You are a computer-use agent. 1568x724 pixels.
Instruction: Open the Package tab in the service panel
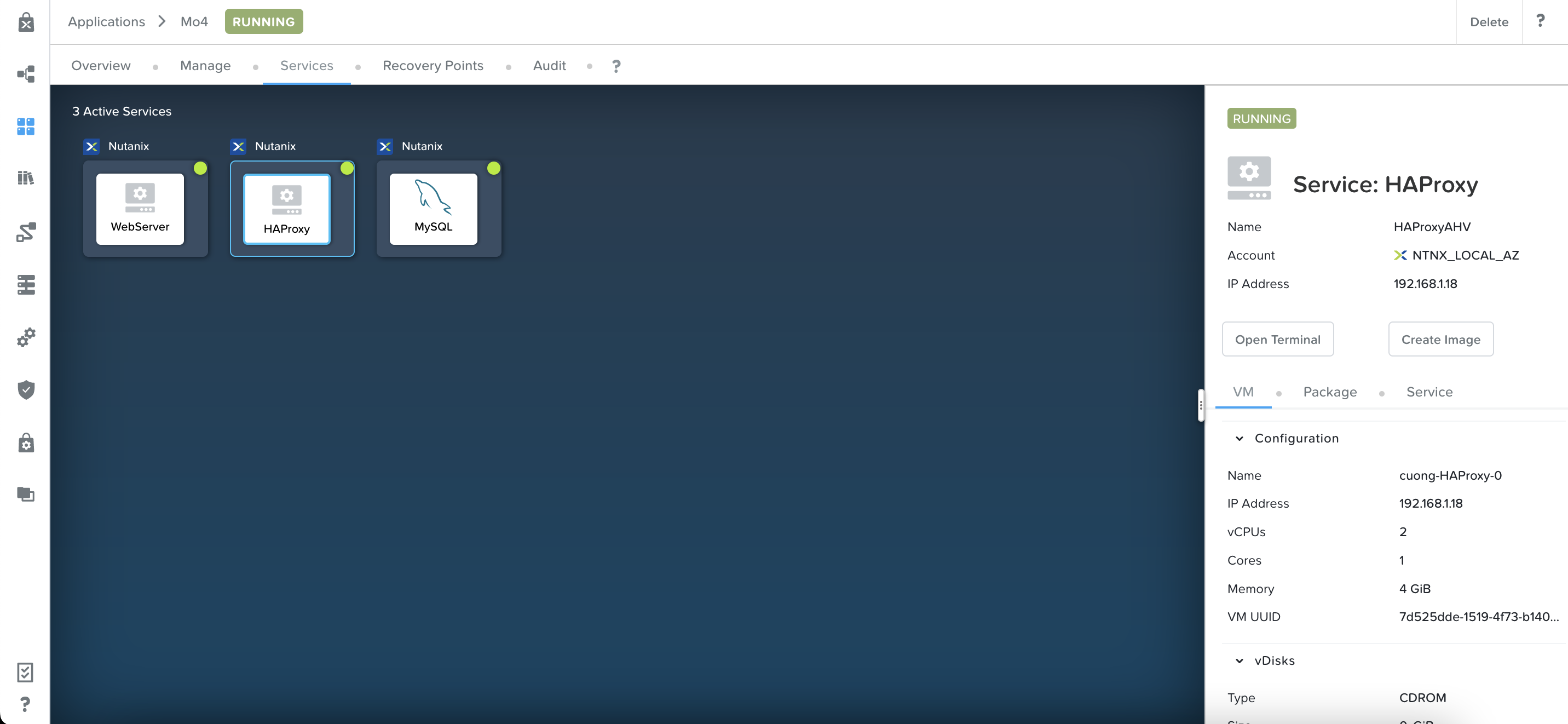(x=1329, y=392)
